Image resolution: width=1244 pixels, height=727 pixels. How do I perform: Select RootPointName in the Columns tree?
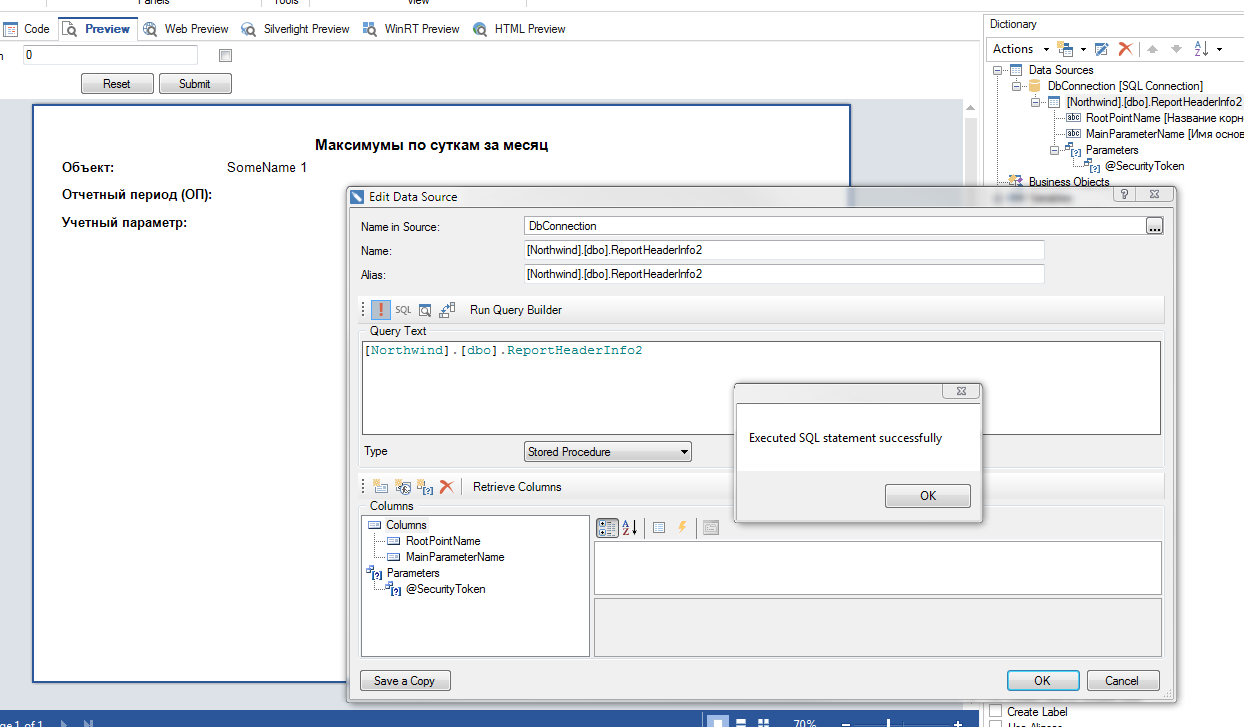pyautogui.click(x=443, y=541)
